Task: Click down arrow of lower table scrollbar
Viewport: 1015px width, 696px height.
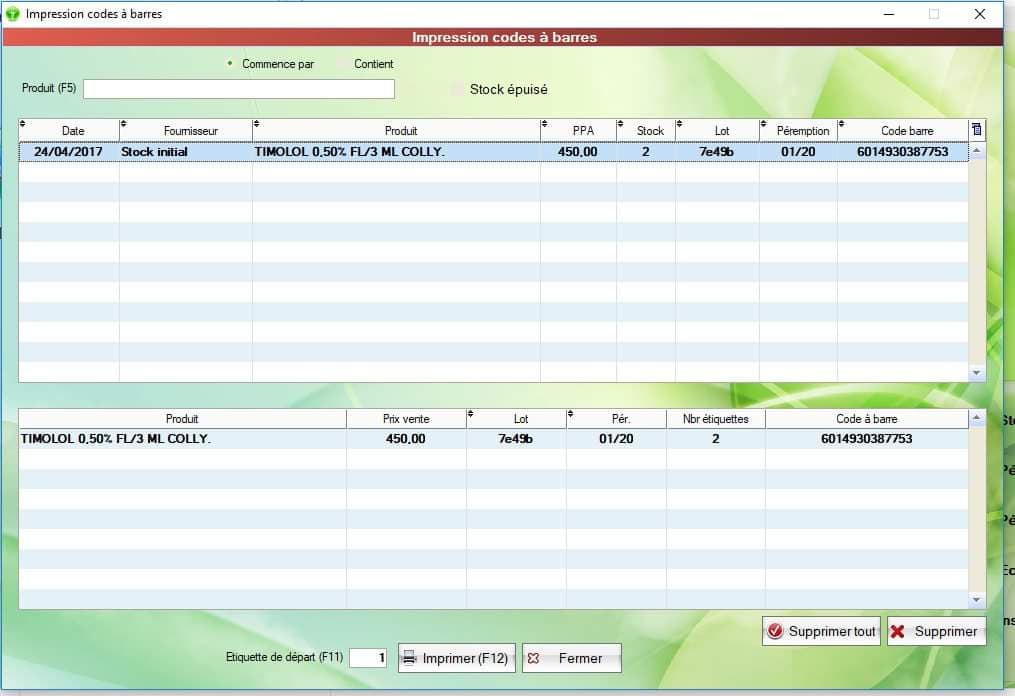Action: click(x=977, y=600)
